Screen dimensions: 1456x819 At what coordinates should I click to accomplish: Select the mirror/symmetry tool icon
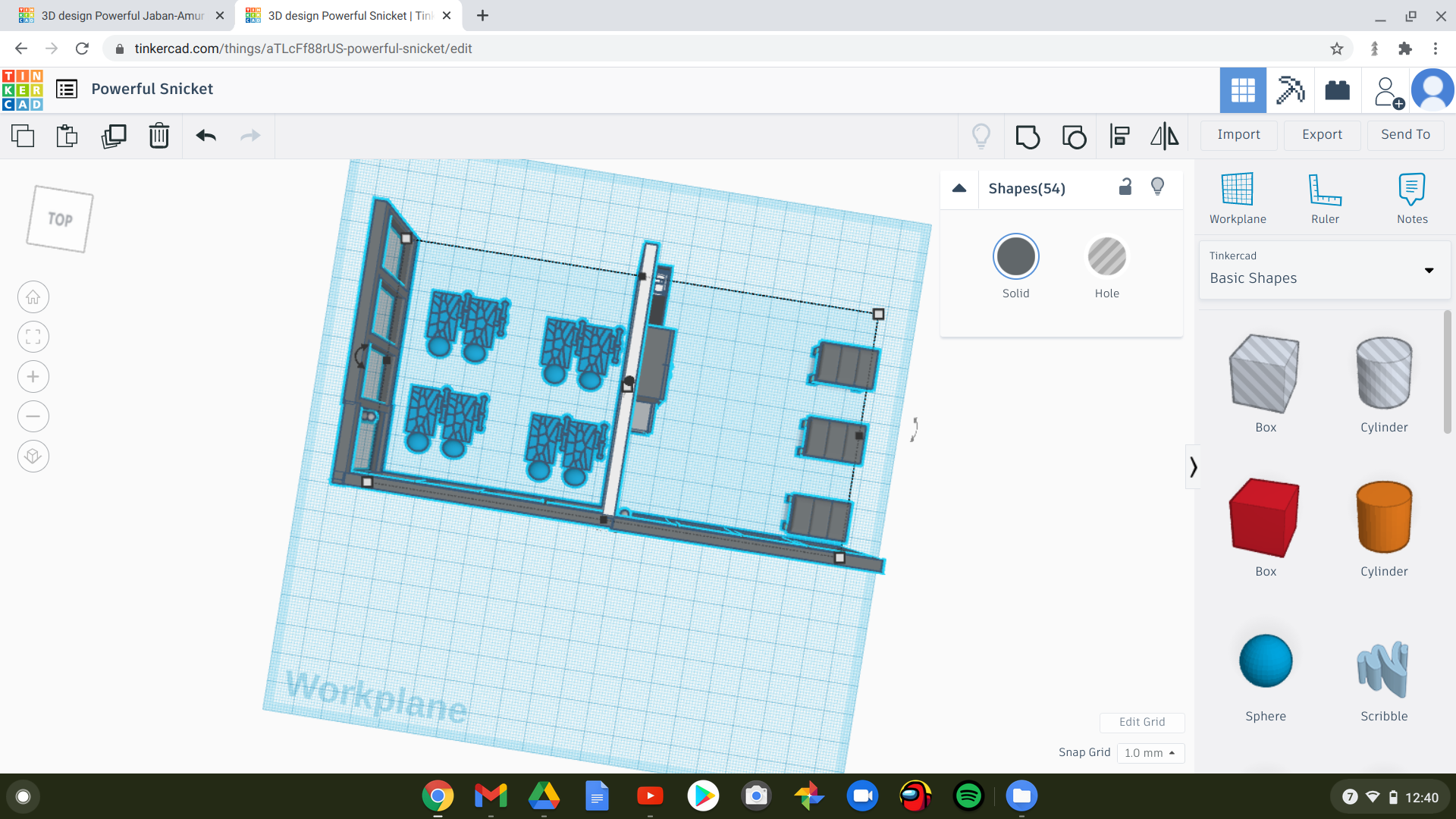[1164, 134]
